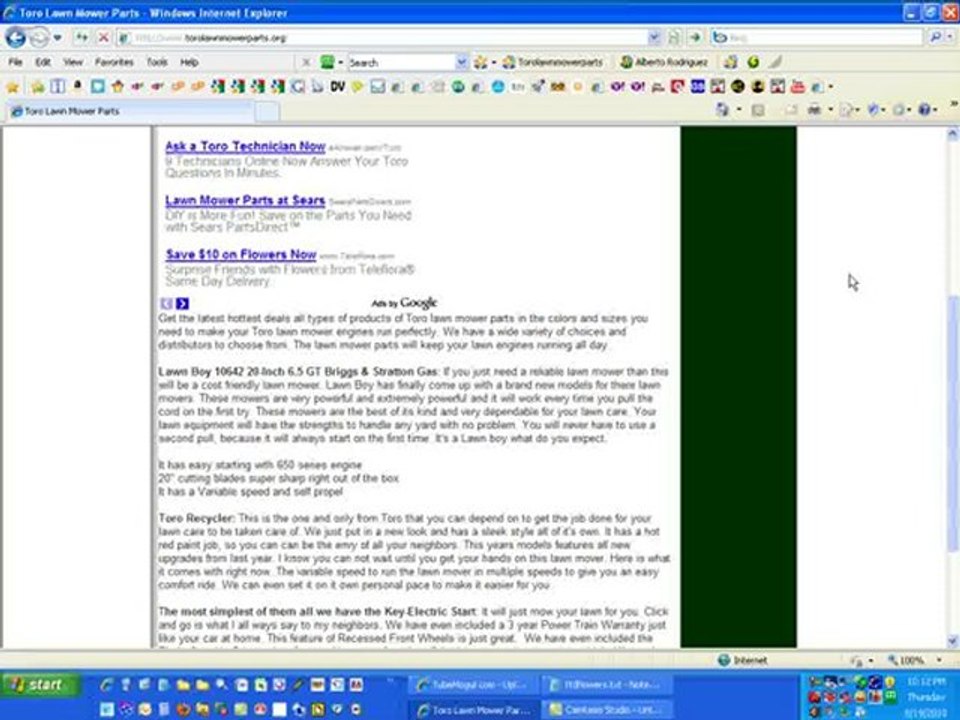Open a new blank tab
This screenshot has width=960, height=720.
(267, 111)
